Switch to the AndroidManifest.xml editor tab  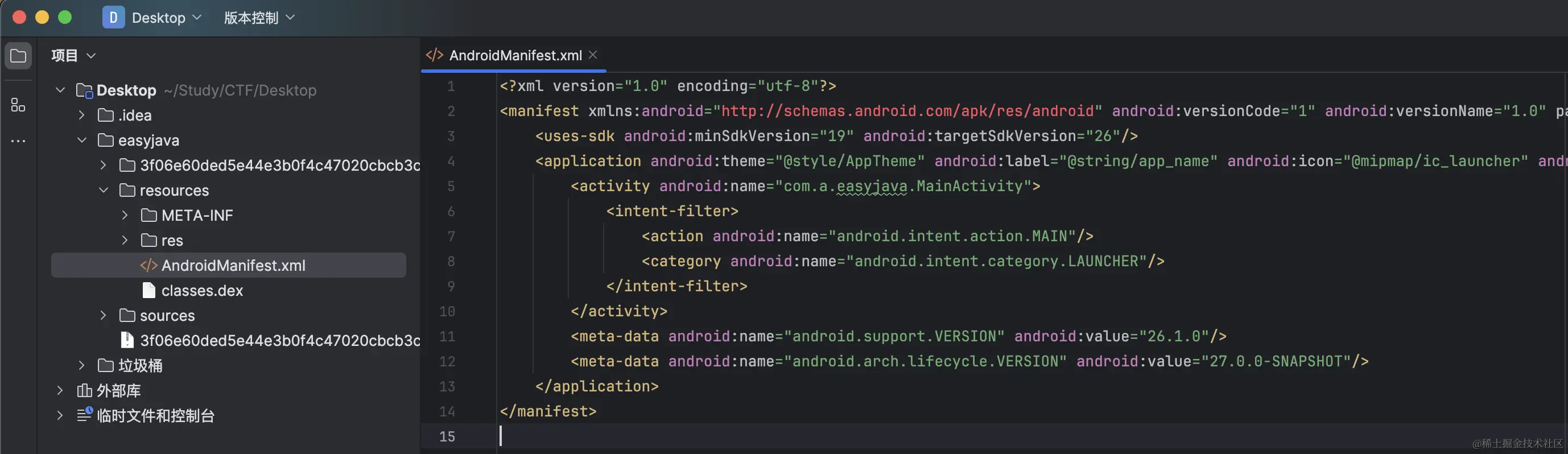click(x=515, y=55)
